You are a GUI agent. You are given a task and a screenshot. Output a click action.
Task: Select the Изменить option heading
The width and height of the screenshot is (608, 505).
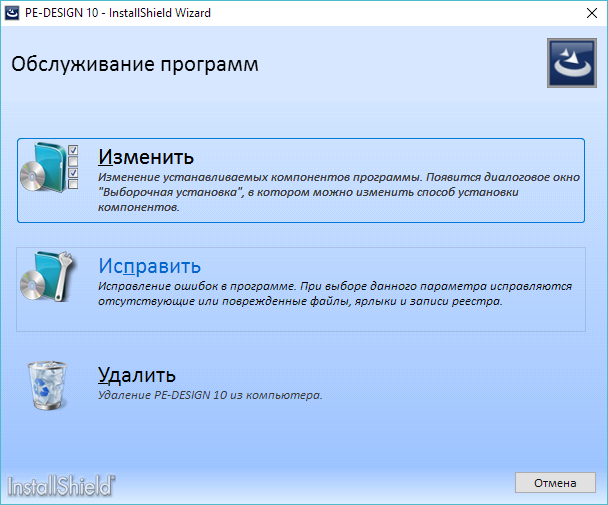click(146, 157)
